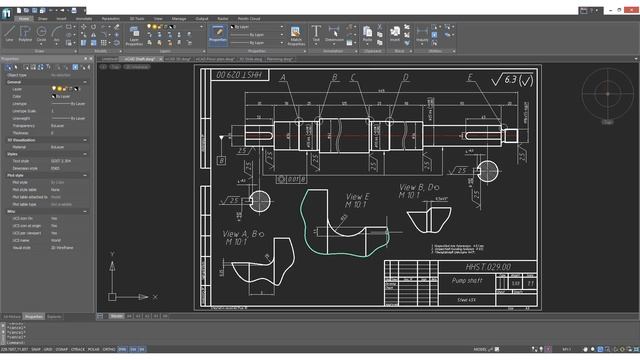Toggle OTRACK in status bar
Screen dimensions: 640x360
click(x=78, y=349)
